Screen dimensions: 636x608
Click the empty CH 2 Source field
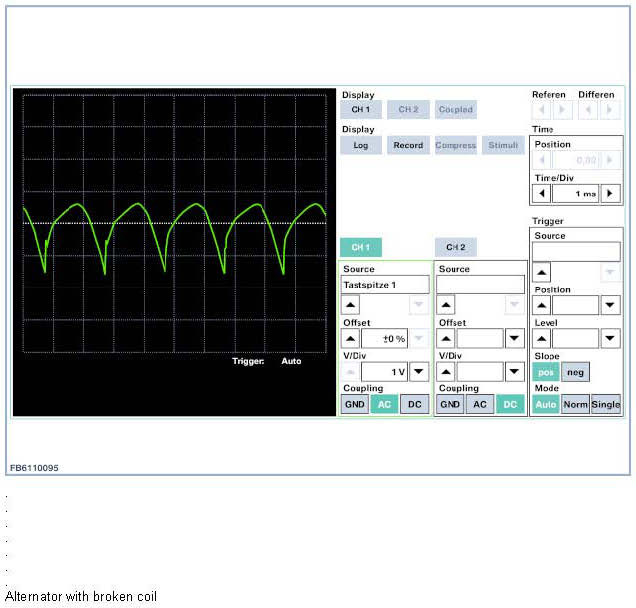(480, 285)
